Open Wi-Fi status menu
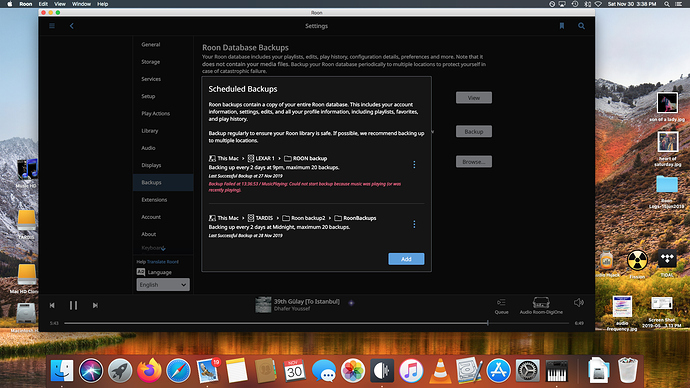The height and width of the screenshot is (388, 690). click(598, 4)
